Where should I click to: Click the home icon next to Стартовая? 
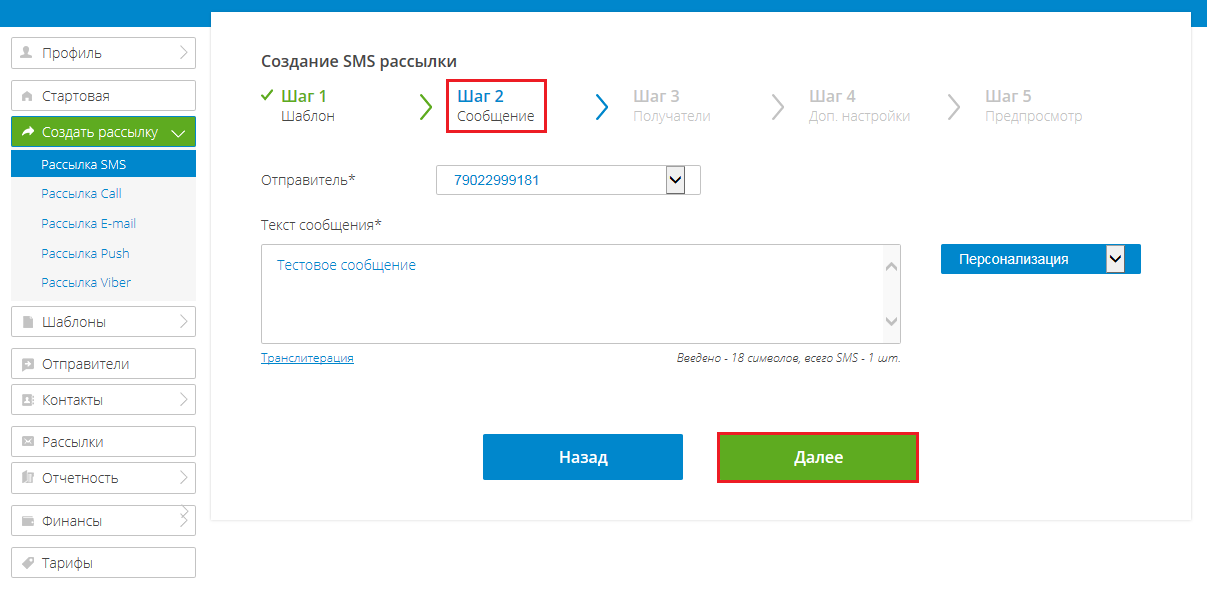(27, 96)
